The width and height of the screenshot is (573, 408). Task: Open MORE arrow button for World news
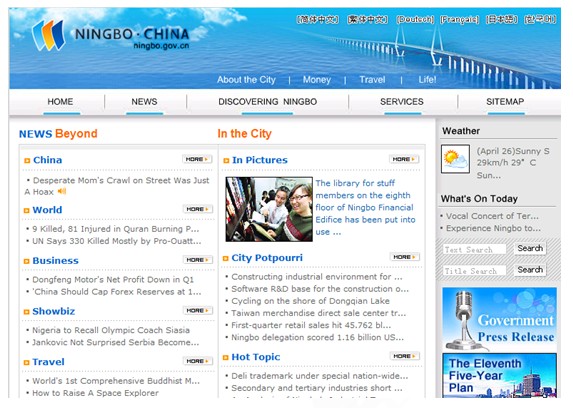pos(198,209)
